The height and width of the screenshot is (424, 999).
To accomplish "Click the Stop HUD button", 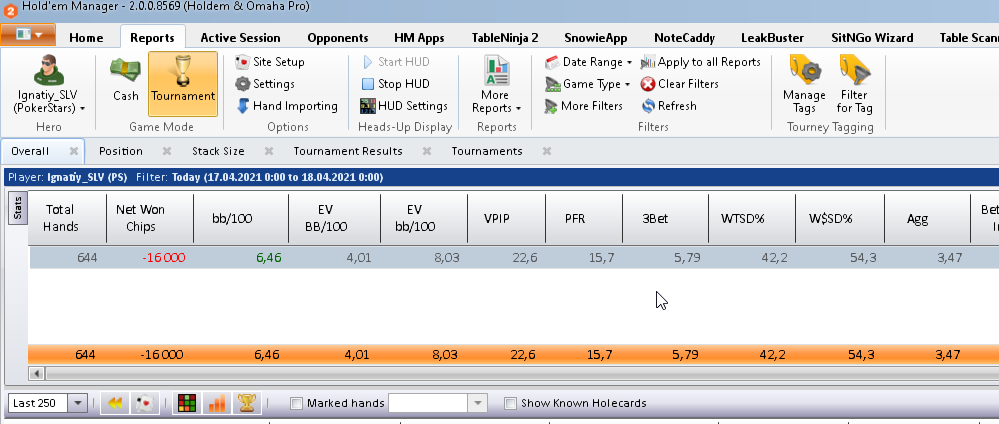I will click(x=395, y=84).
